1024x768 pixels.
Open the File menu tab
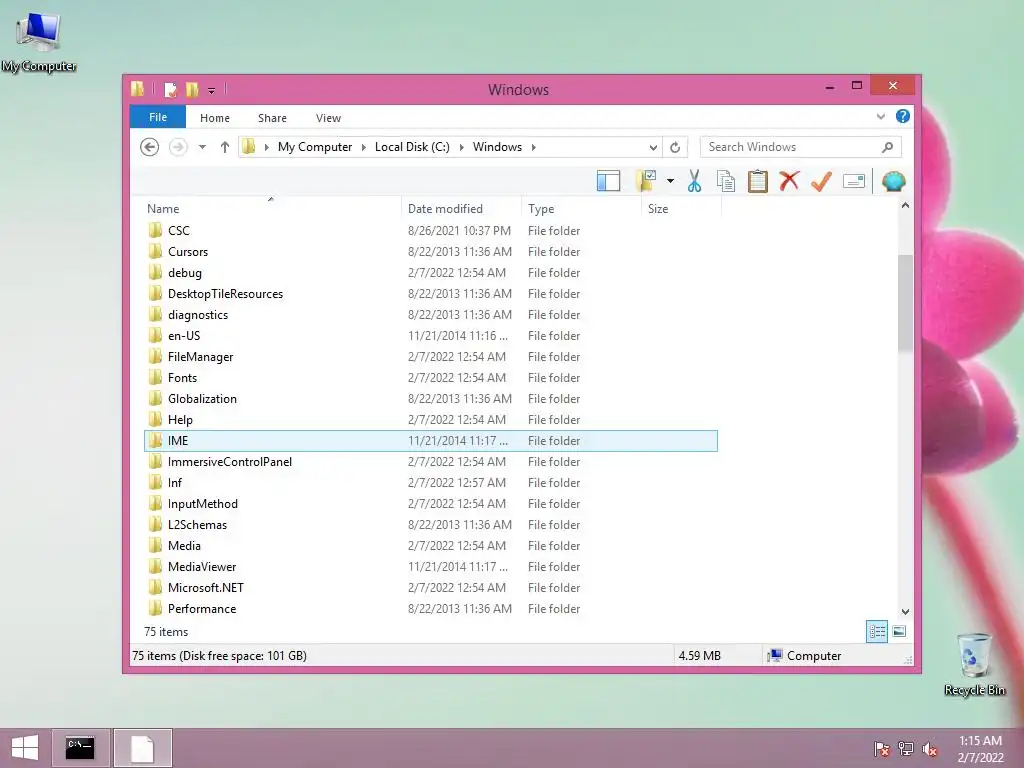click(x=158, y=117)
